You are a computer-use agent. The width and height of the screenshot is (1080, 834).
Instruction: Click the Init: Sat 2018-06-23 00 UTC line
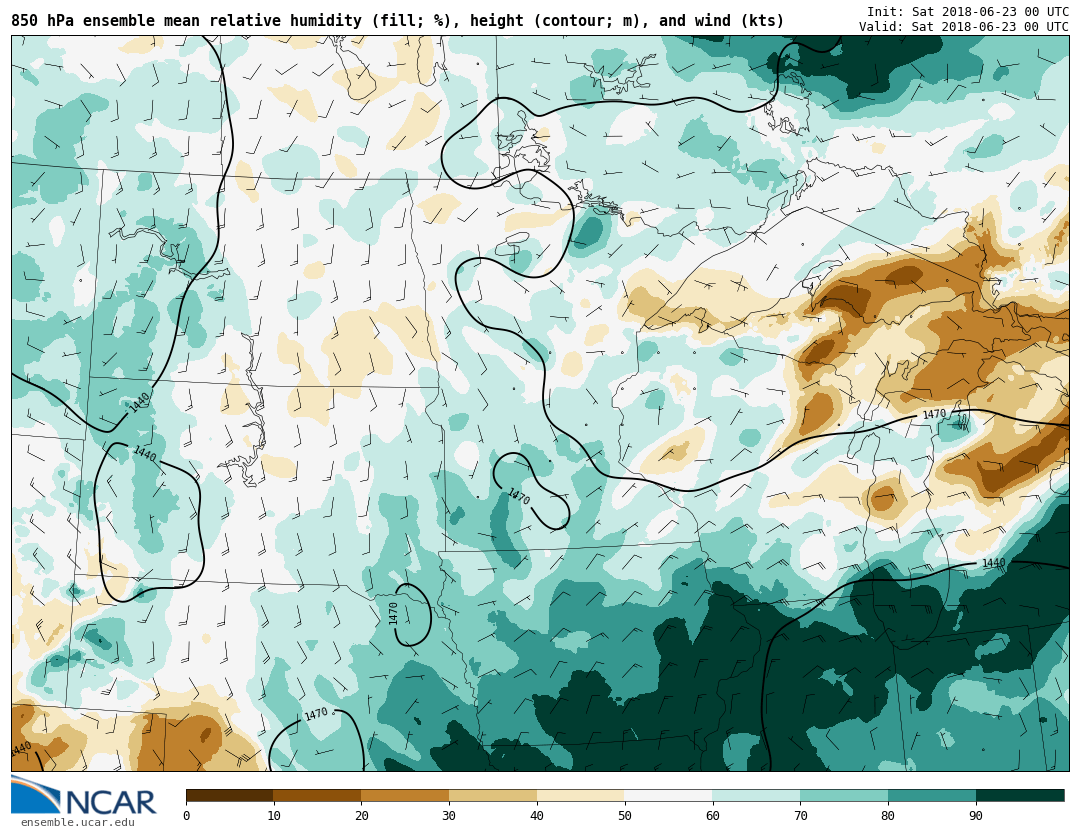[x=968, y=11]
